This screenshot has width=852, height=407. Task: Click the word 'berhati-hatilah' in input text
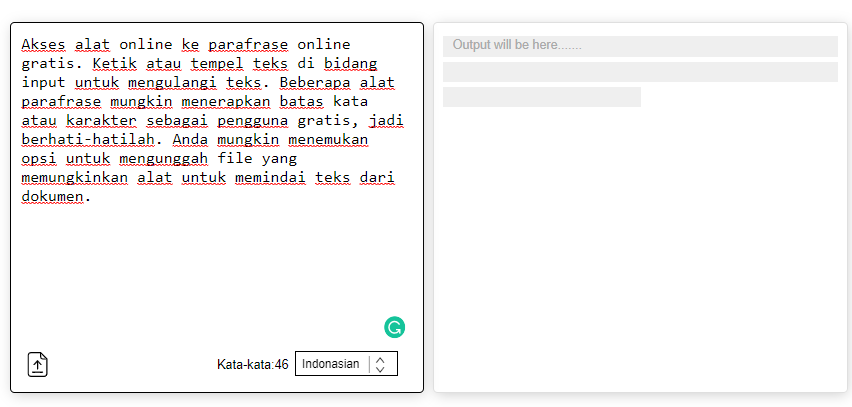(x=88, y=140)
